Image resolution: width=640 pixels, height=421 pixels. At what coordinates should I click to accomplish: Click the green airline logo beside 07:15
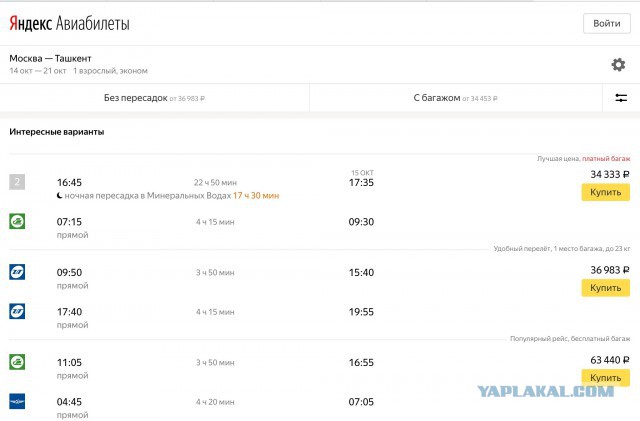pos(17,221)
